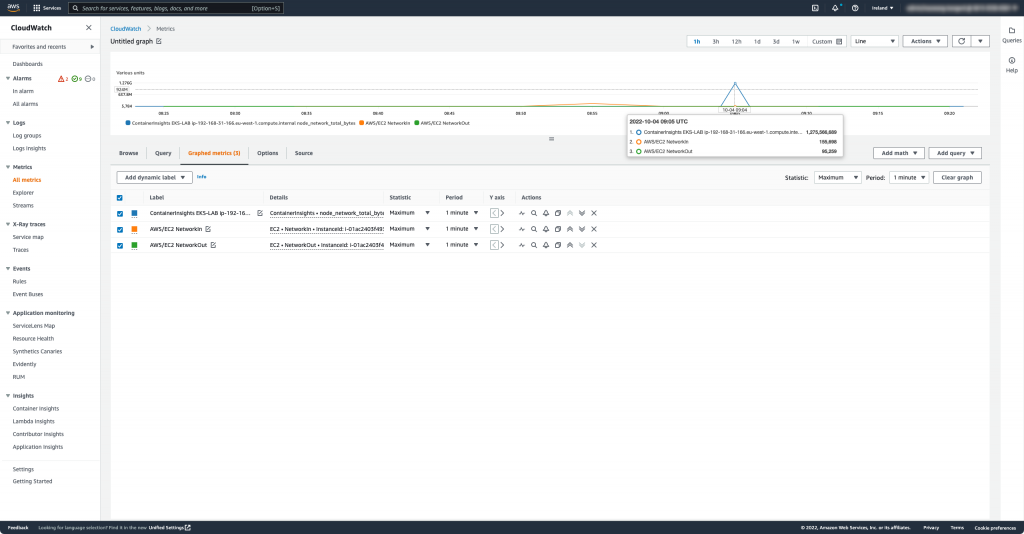Duplicate the ContainerInsights metric row
The height and width of the screenshot is (534, 1024).
558,213
